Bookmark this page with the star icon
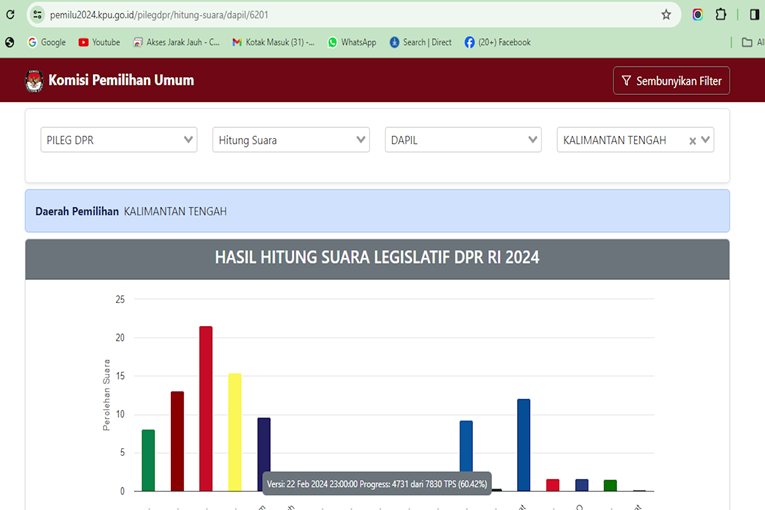 pos(666,15)
